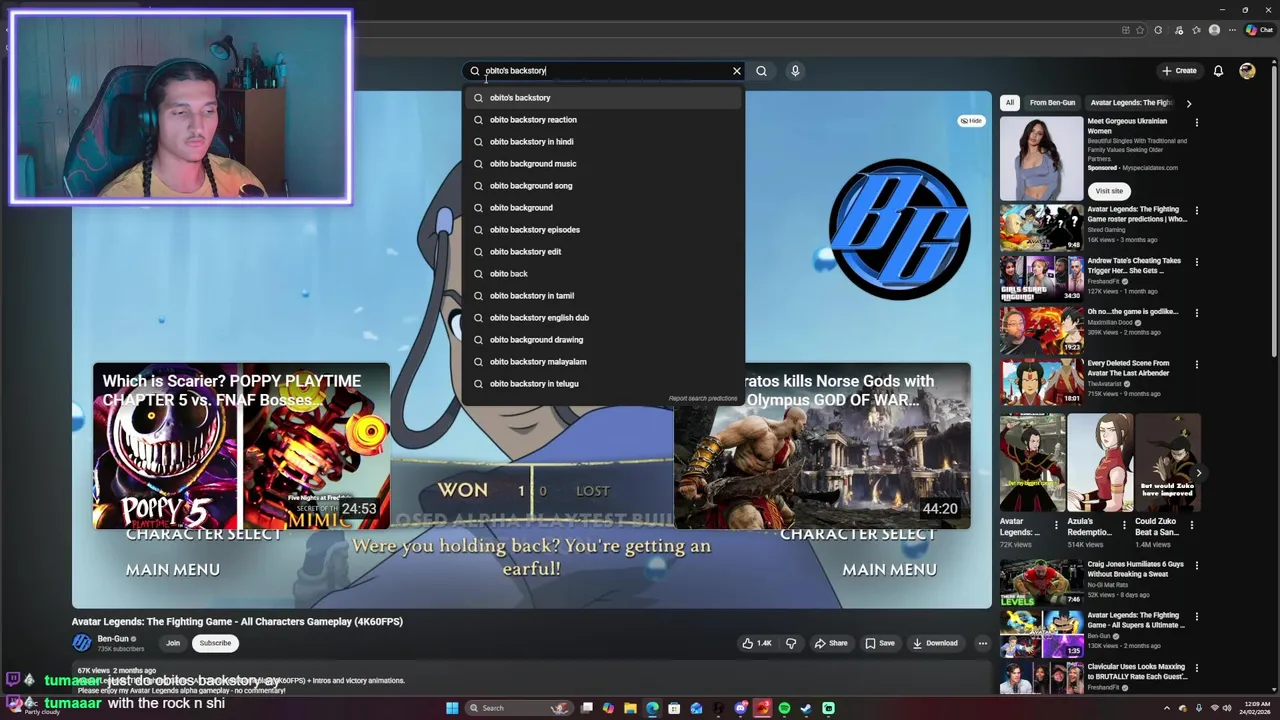Click the search icon beside 'obito back' suggestion

pyautogui.click(x=478, y=274)
